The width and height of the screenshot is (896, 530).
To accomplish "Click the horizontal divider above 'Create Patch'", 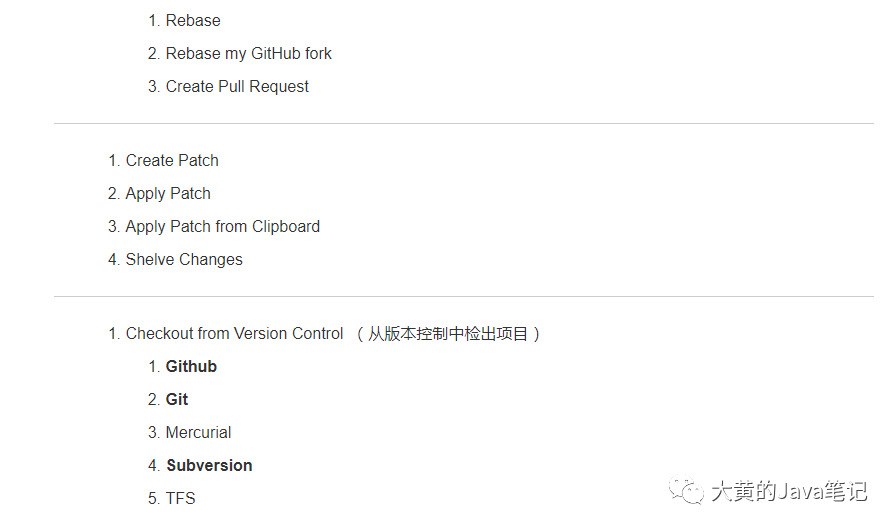I will click(464, 124).
